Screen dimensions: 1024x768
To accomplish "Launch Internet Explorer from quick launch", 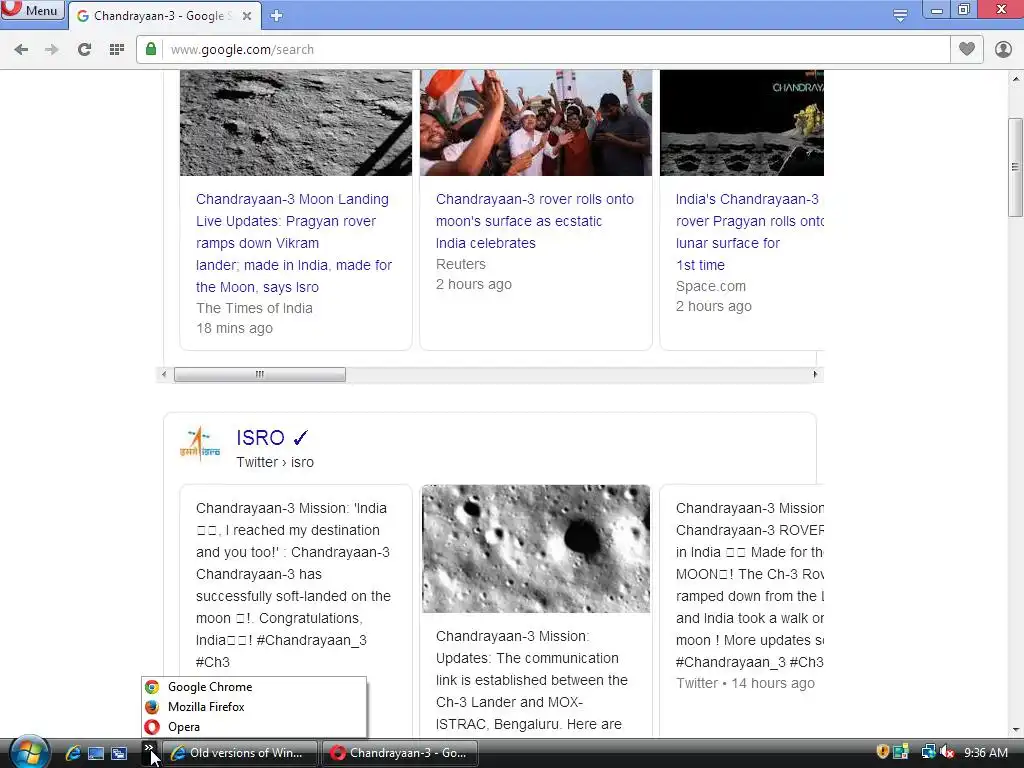I will click(x=72, y=753).
